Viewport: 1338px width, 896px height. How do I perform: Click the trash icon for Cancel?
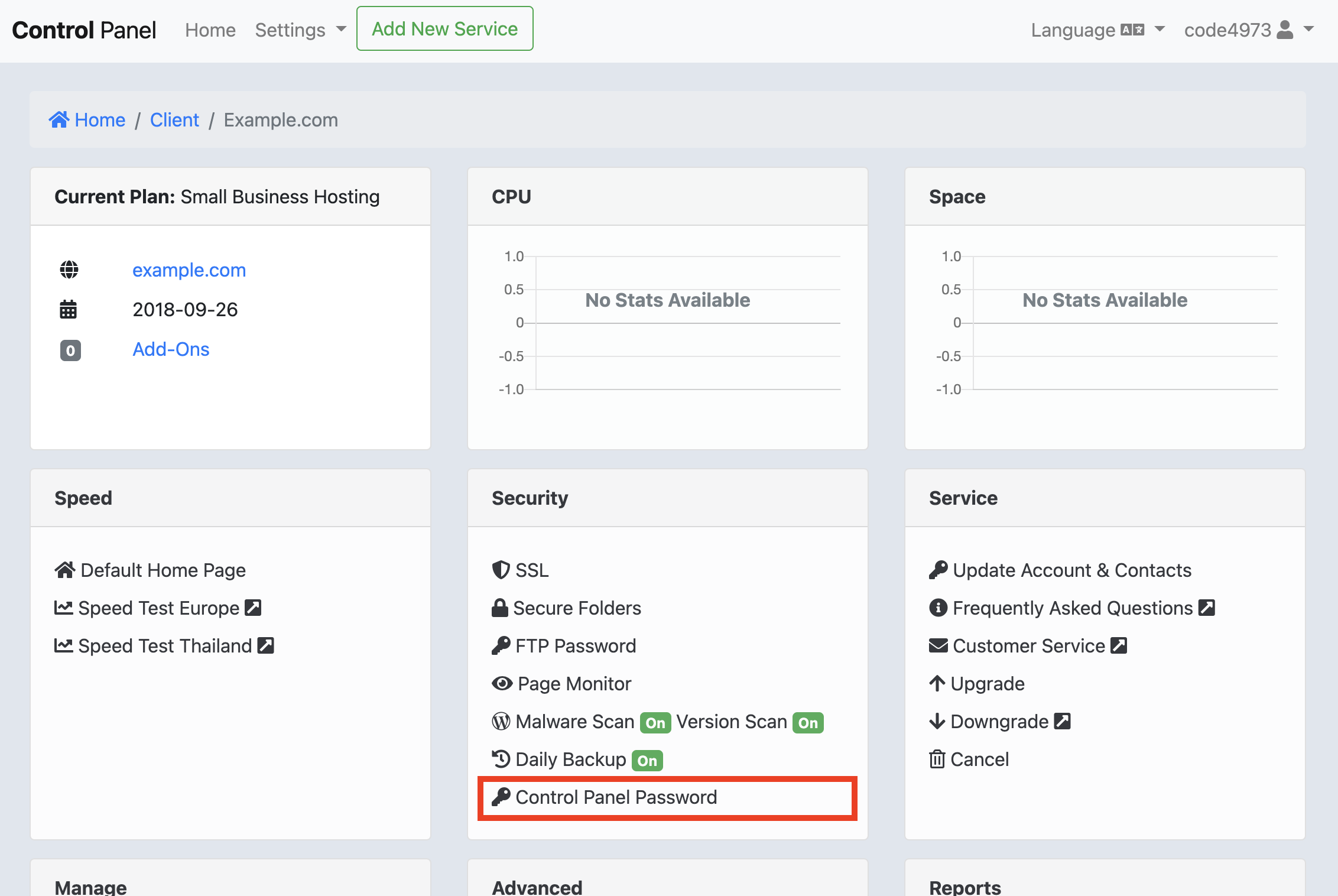[x=937, y=759]
